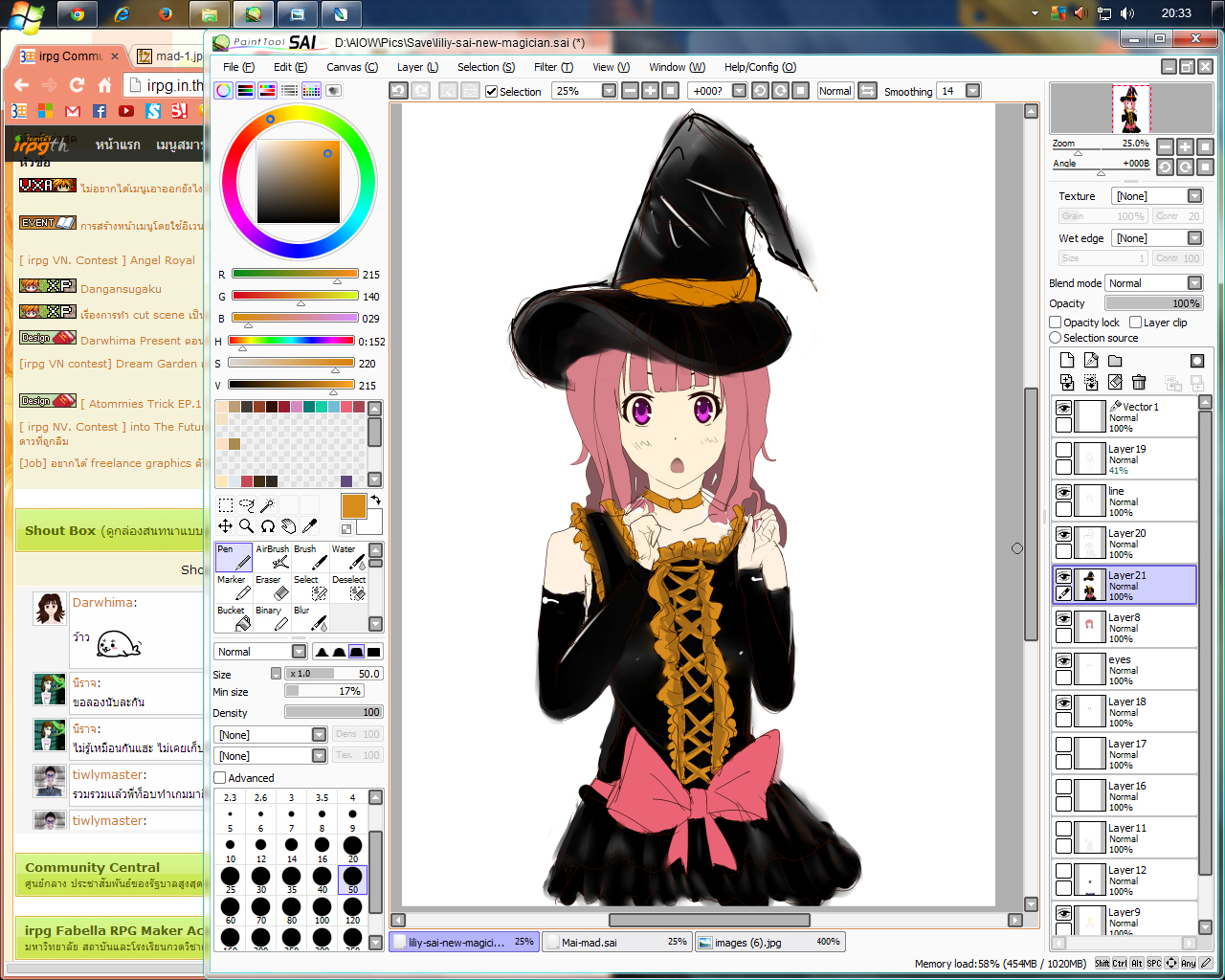Pick the Blur tool
This screenshot has height=980, width=1225.
click(310, 618)
